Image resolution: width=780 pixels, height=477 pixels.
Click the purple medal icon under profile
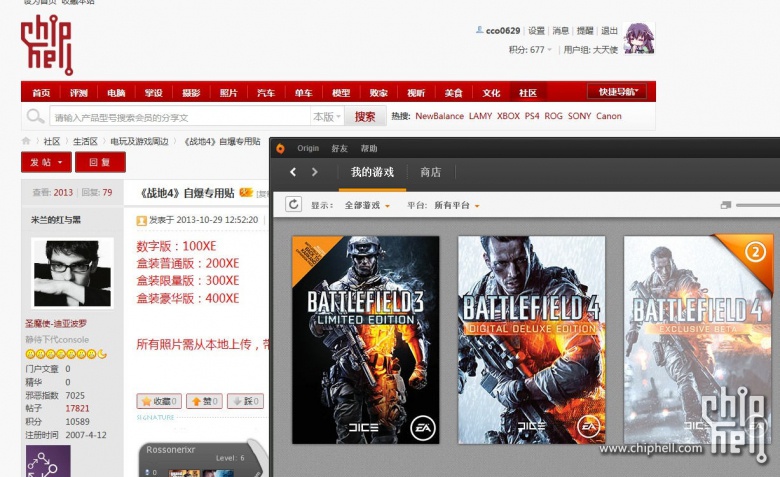(x=48, y=461)
